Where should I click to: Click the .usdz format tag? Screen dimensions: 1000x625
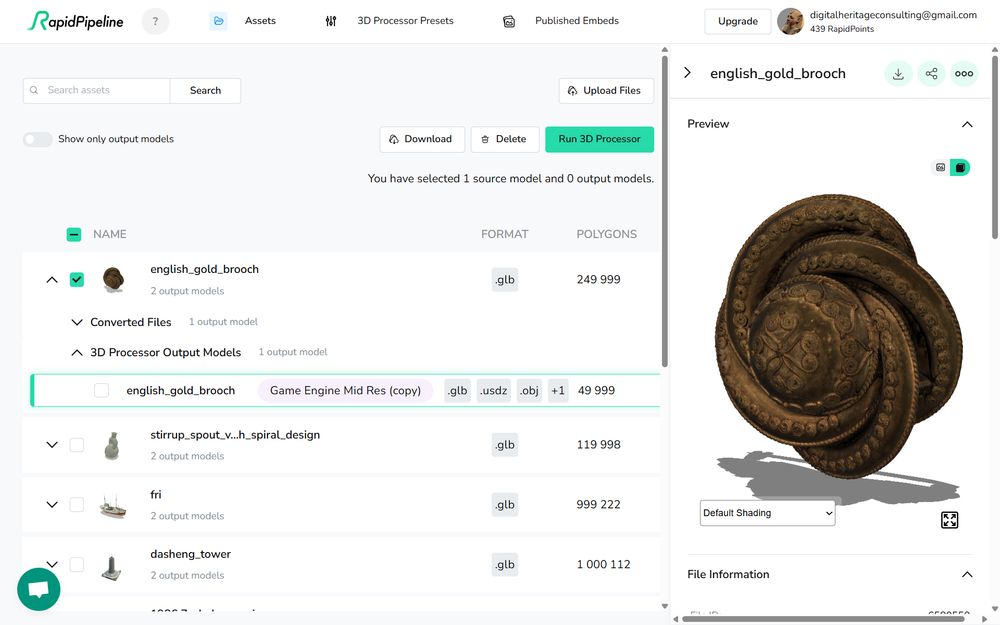point(494,390)
